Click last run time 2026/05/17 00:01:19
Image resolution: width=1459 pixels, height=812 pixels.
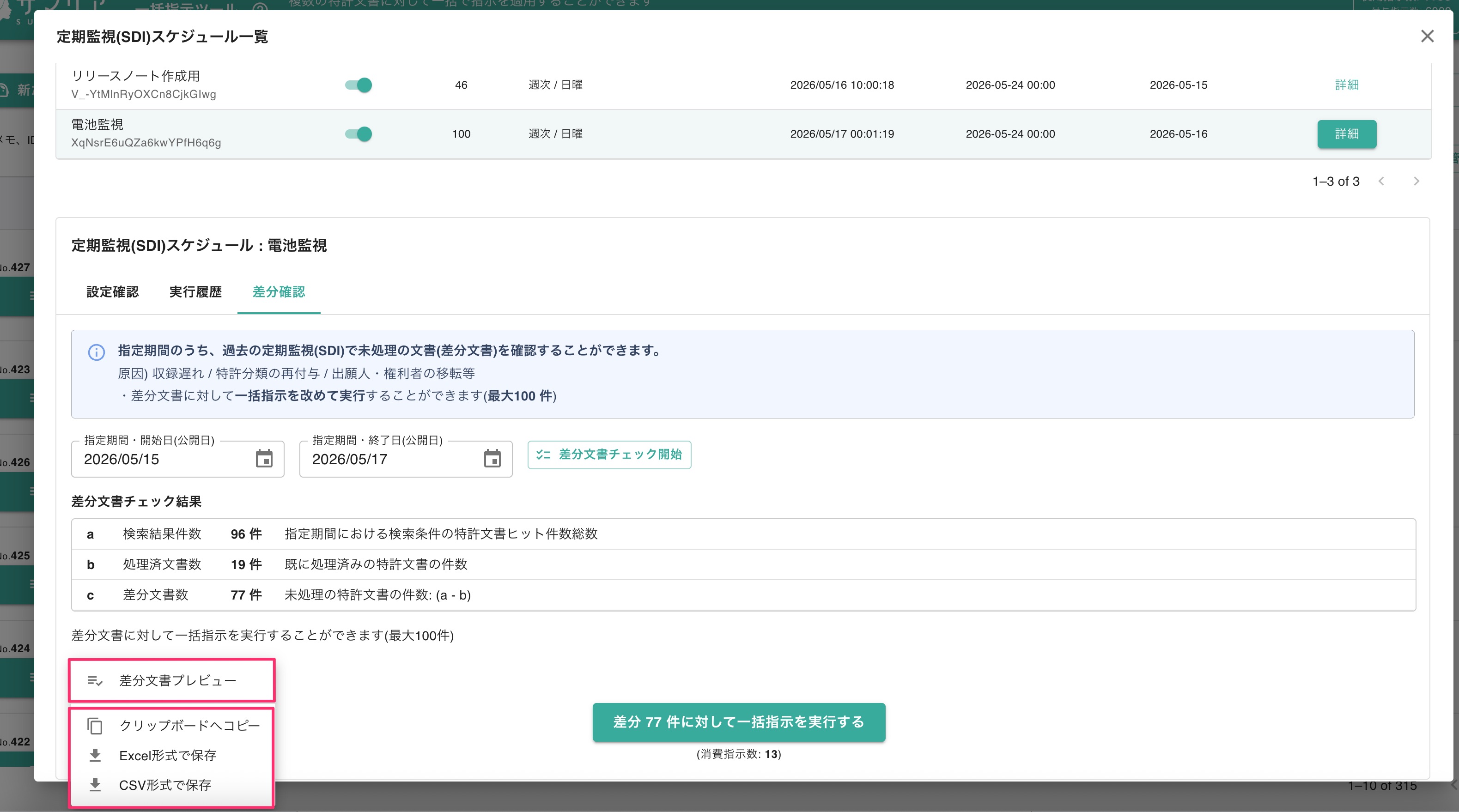pos(842,134)
